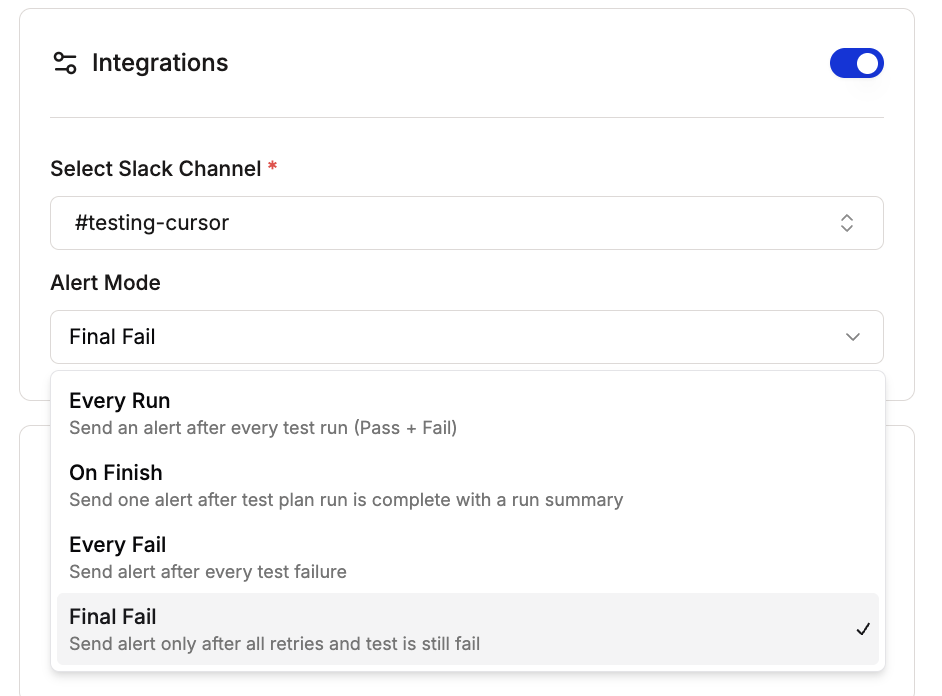942x696 pixels.
Task: Click the checkmark next to Final Fail
Action: click(x=861, y=630)
